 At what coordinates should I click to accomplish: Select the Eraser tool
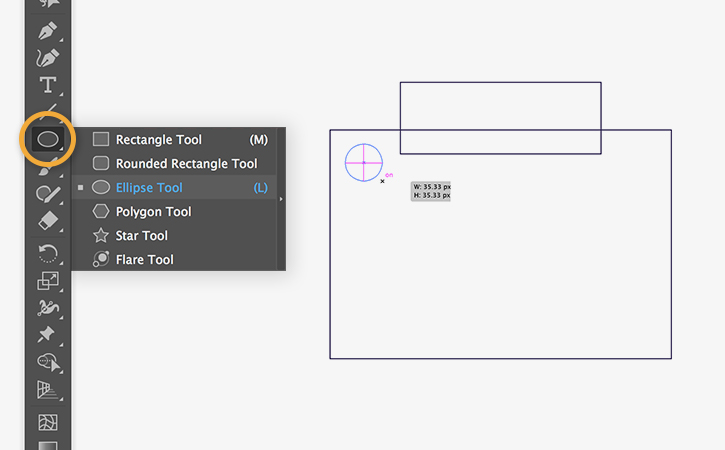tap(47, 221)
